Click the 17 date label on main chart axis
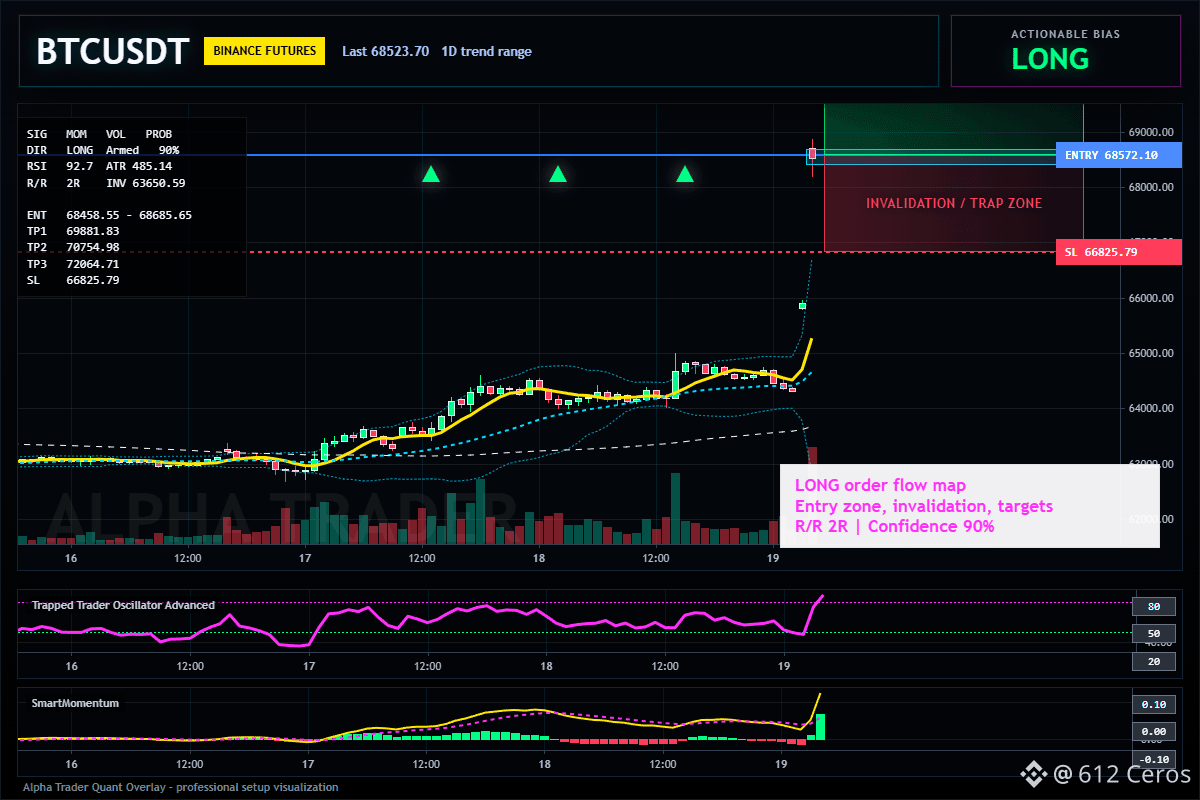This screenshot has width=1200, height=800. [x=305, y=557]
